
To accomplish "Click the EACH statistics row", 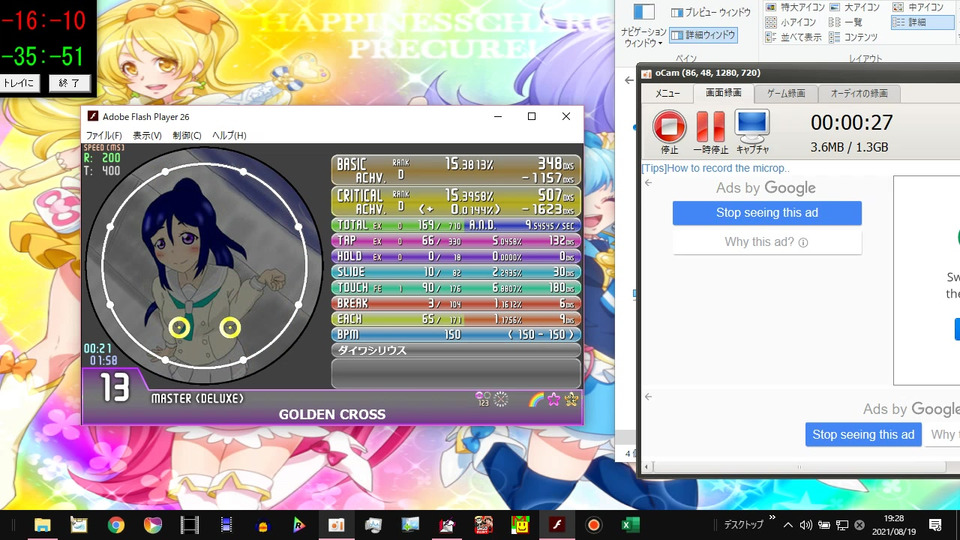I will tap(456, 319).
